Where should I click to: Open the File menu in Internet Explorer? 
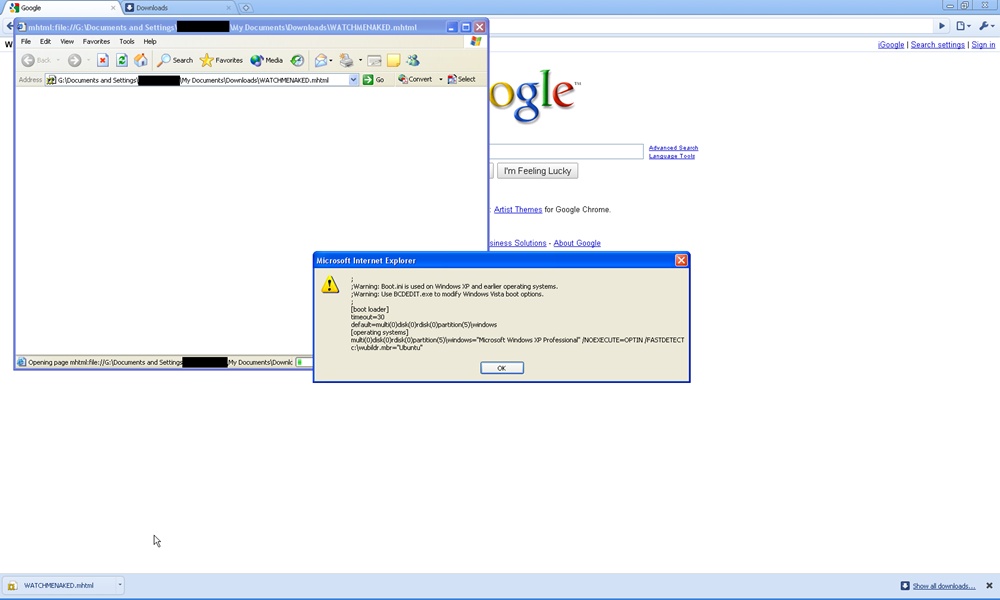(26, 41)
